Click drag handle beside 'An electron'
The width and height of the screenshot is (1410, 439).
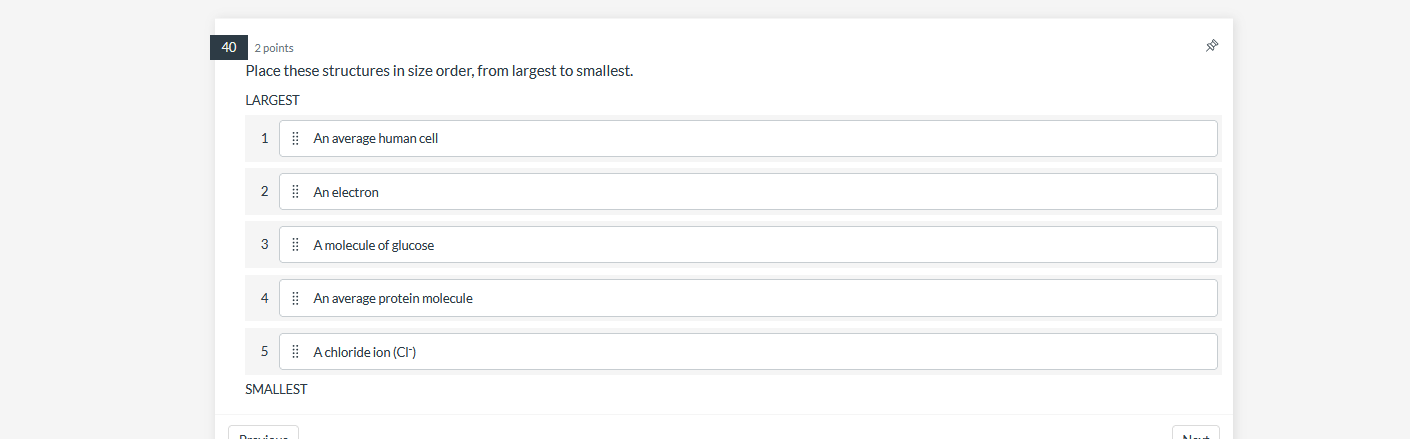(295, 192)
